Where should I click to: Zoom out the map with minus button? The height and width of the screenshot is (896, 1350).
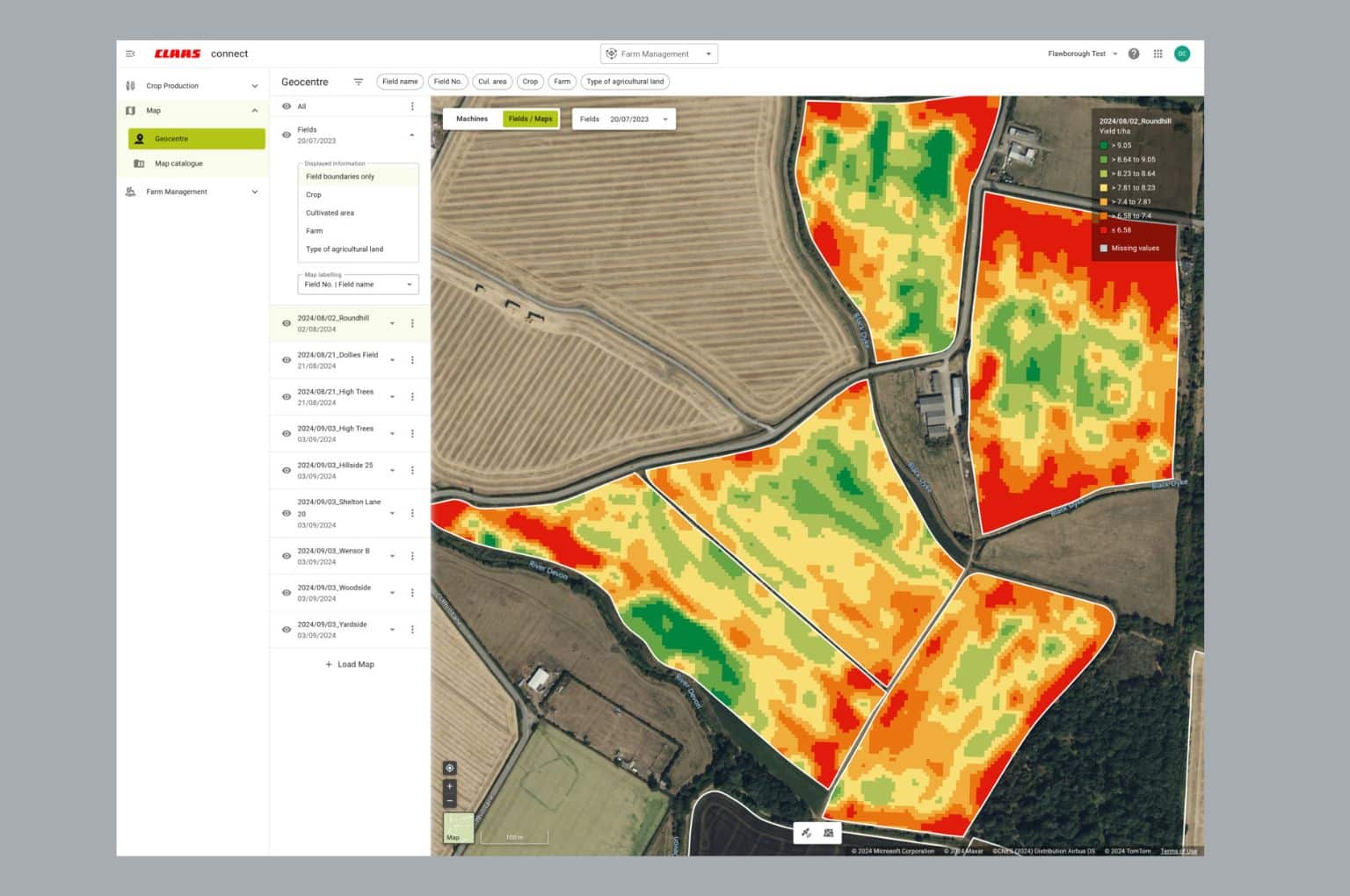450,800
